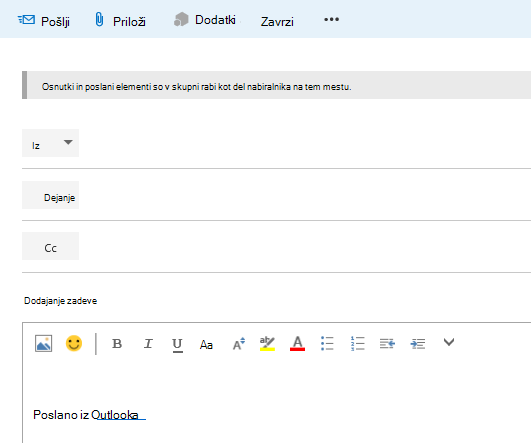Change the font size

pyautogui.click(x=239, y=344)
